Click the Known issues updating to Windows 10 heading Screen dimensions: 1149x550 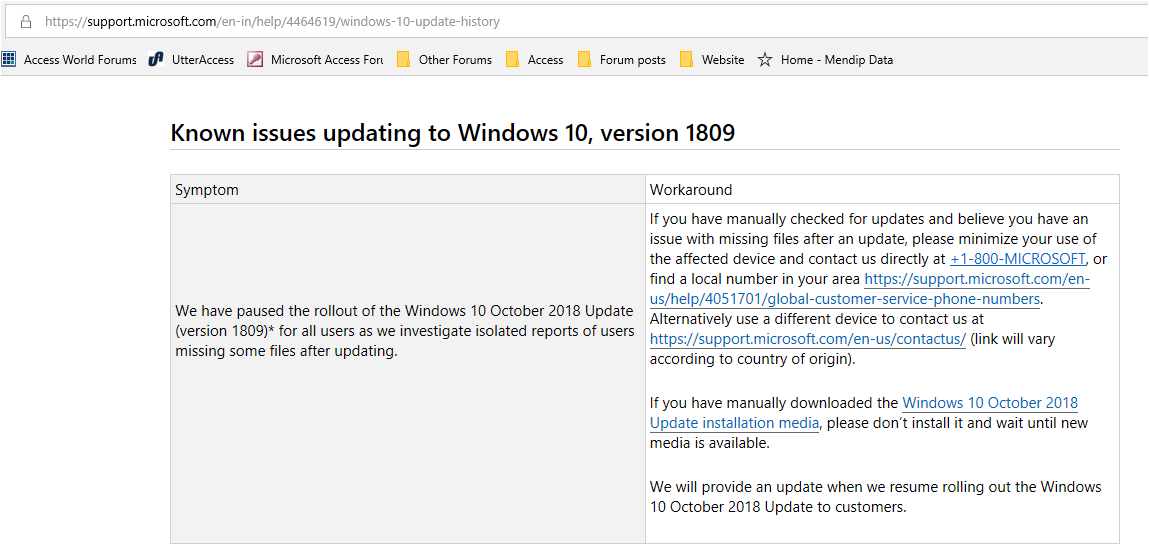tap(452, 133)
